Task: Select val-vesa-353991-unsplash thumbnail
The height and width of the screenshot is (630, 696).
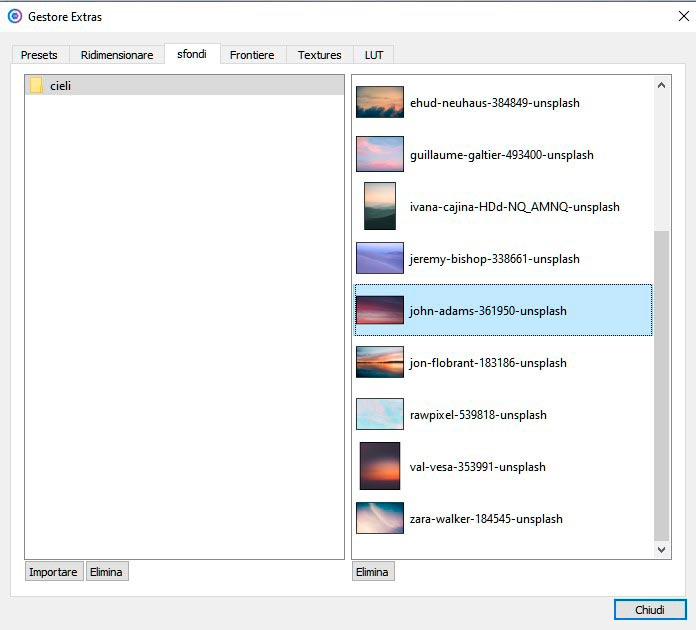Action: (380, 466)
